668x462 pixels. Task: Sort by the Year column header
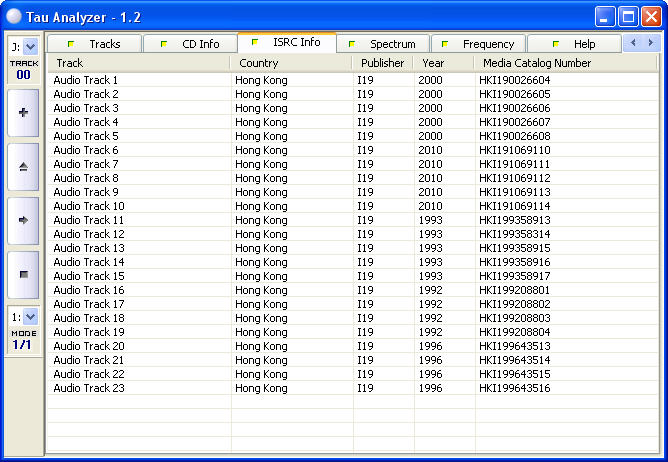tap(444, 63)
